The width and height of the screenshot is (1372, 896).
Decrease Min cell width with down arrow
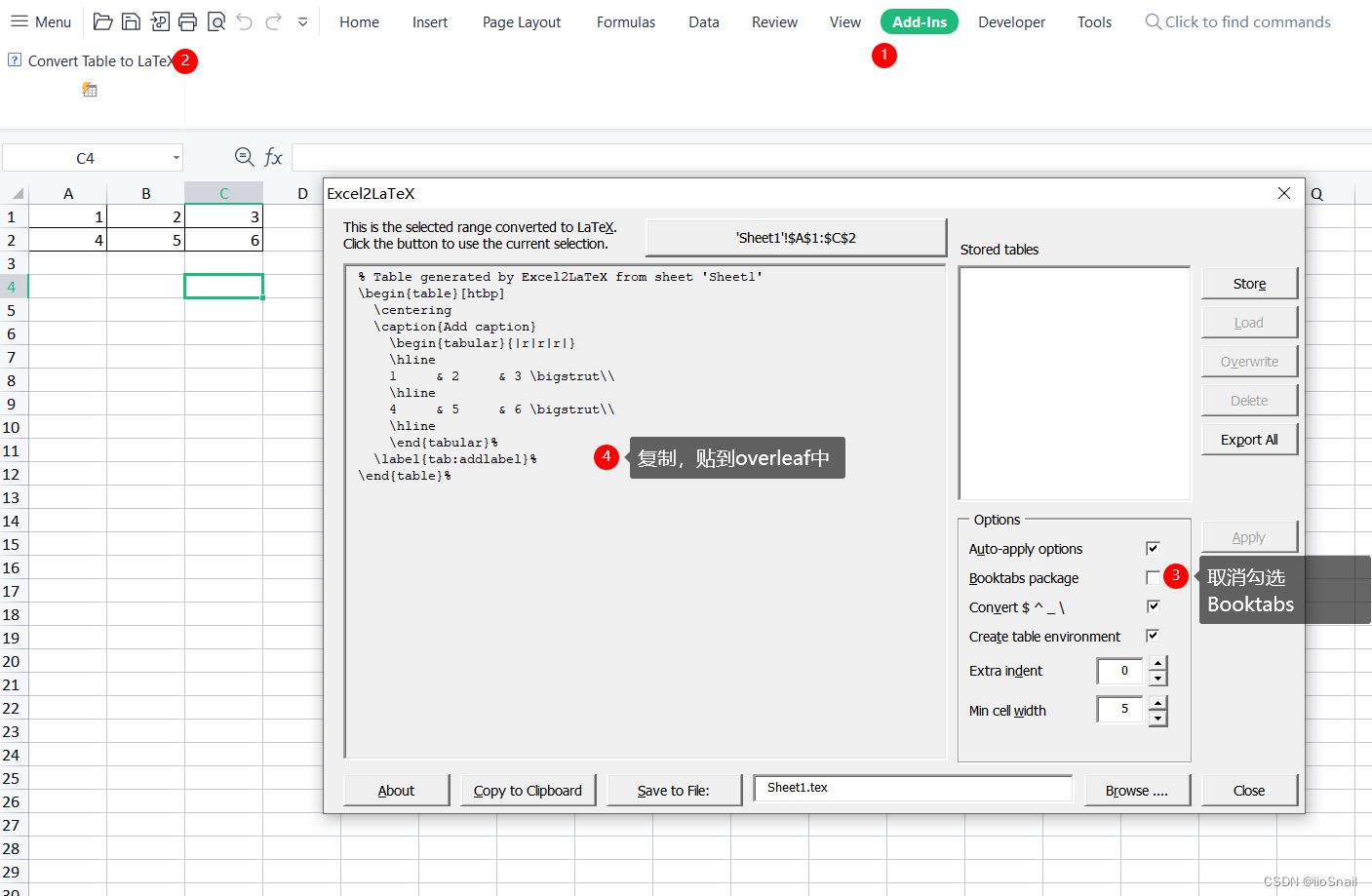point(1157,718)
